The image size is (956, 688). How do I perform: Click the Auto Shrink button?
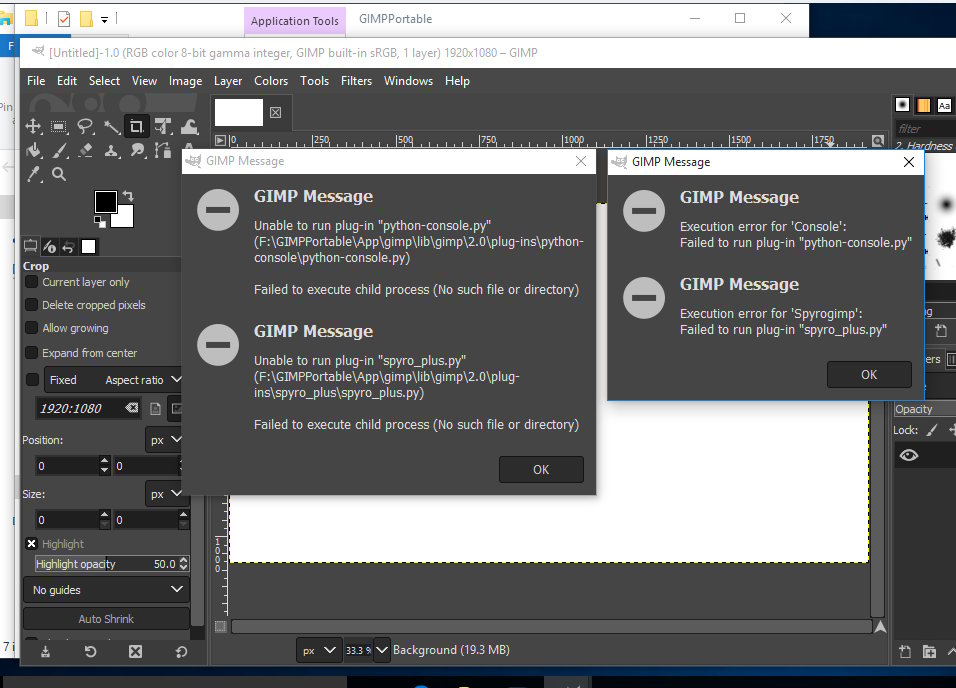point(106,618)
